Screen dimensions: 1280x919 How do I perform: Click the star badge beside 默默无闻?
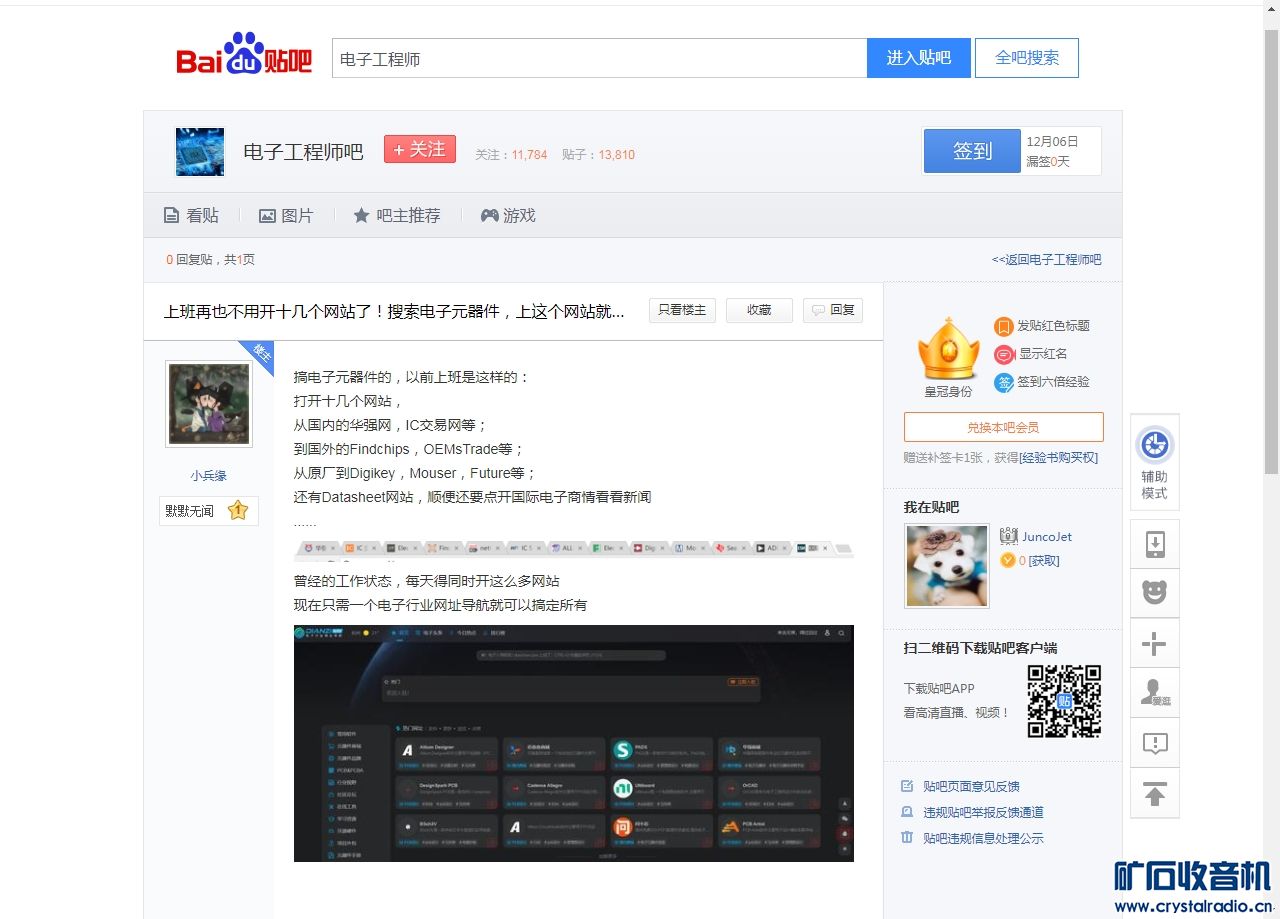click(x=238, y=511)
